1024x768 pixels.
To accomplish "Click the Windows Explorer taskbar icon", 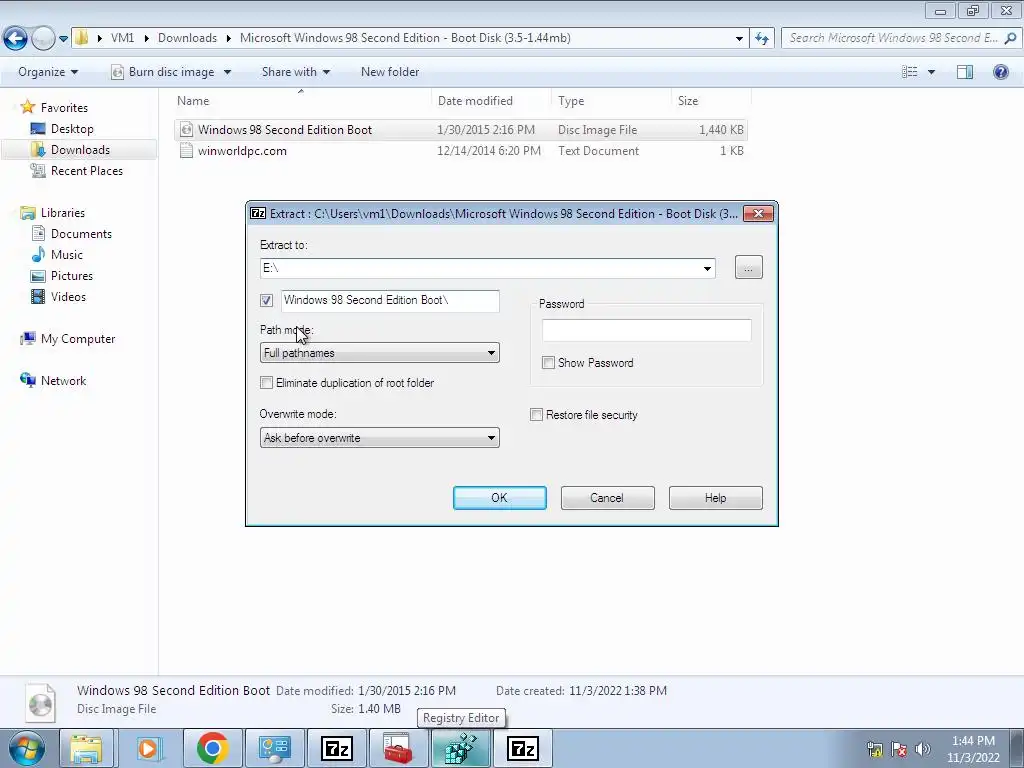I will coord(86,748).
